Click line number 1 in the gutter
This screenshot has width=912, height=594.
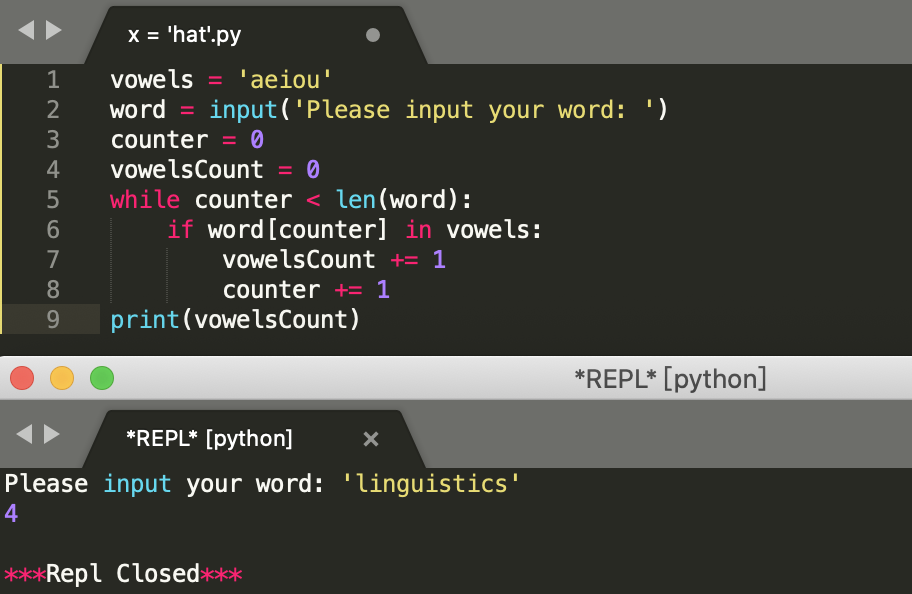54,80
